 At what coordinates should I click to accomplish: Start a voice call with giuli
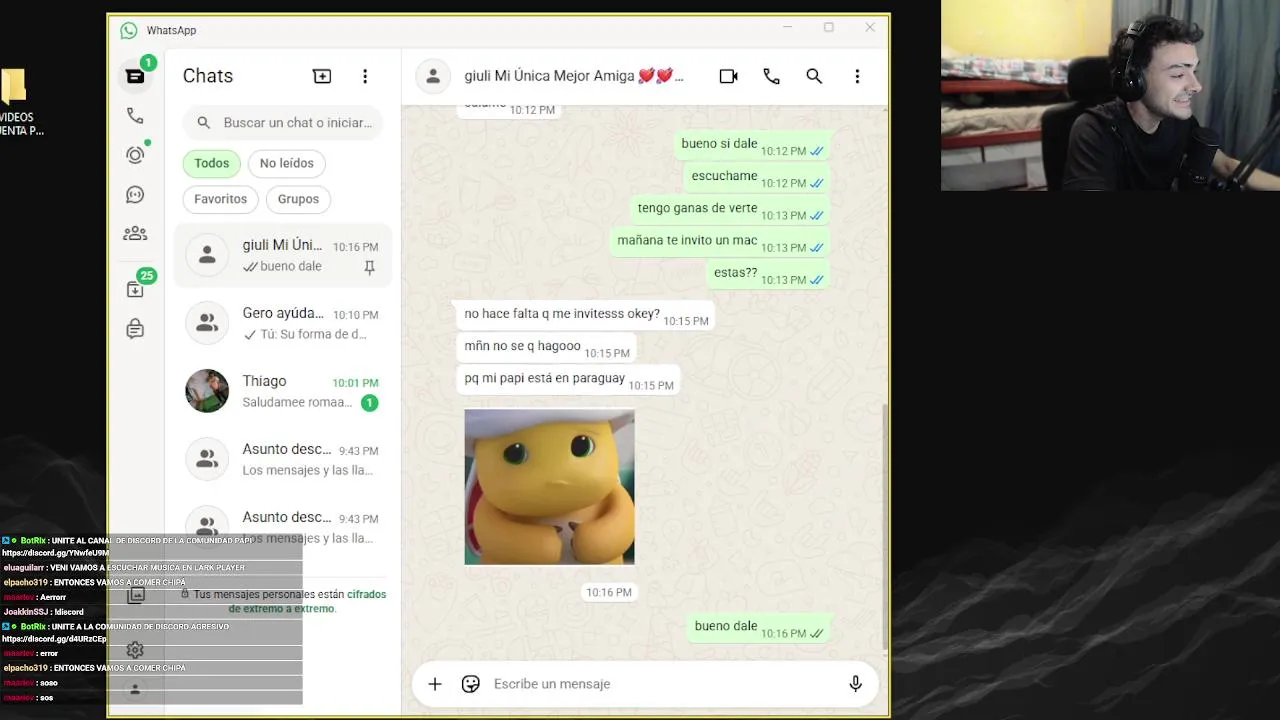tap(771, 76)
